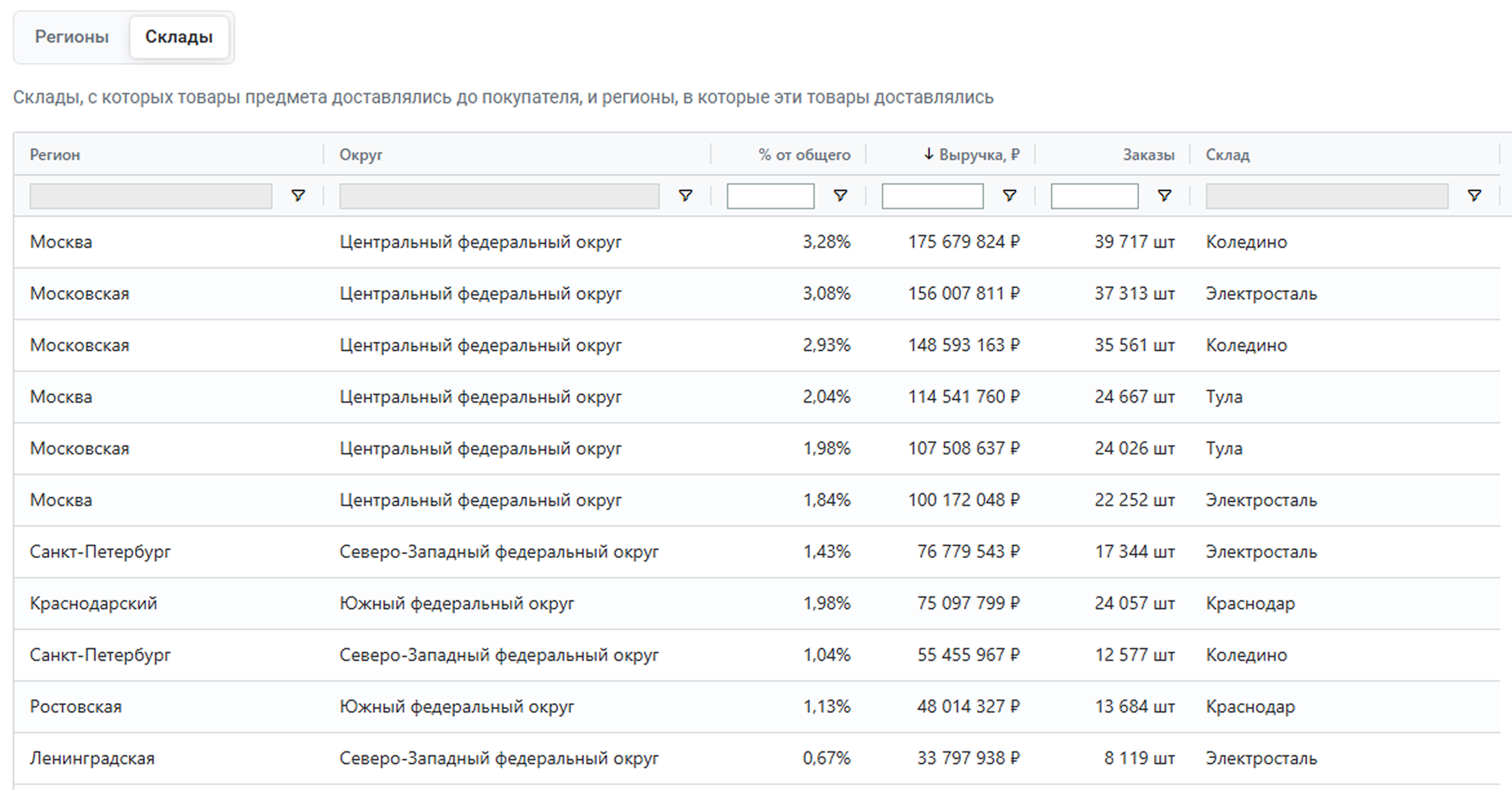Click the Склад column header

pos(1227,155)
